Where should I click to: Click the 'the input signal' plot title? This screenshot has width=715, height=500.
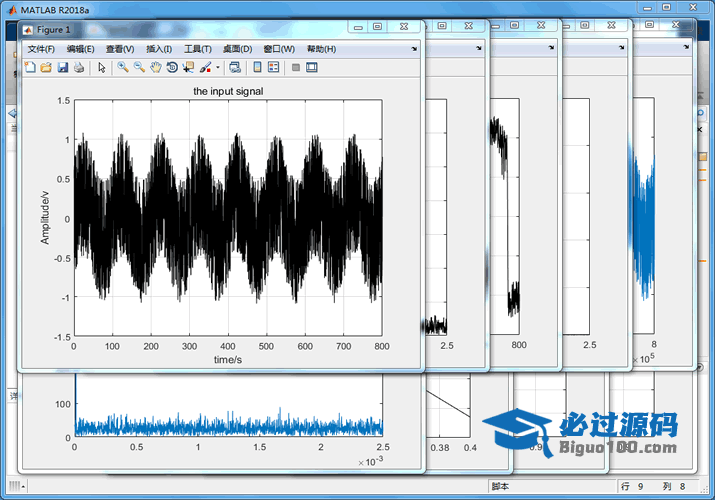click(x=228, y=91)
